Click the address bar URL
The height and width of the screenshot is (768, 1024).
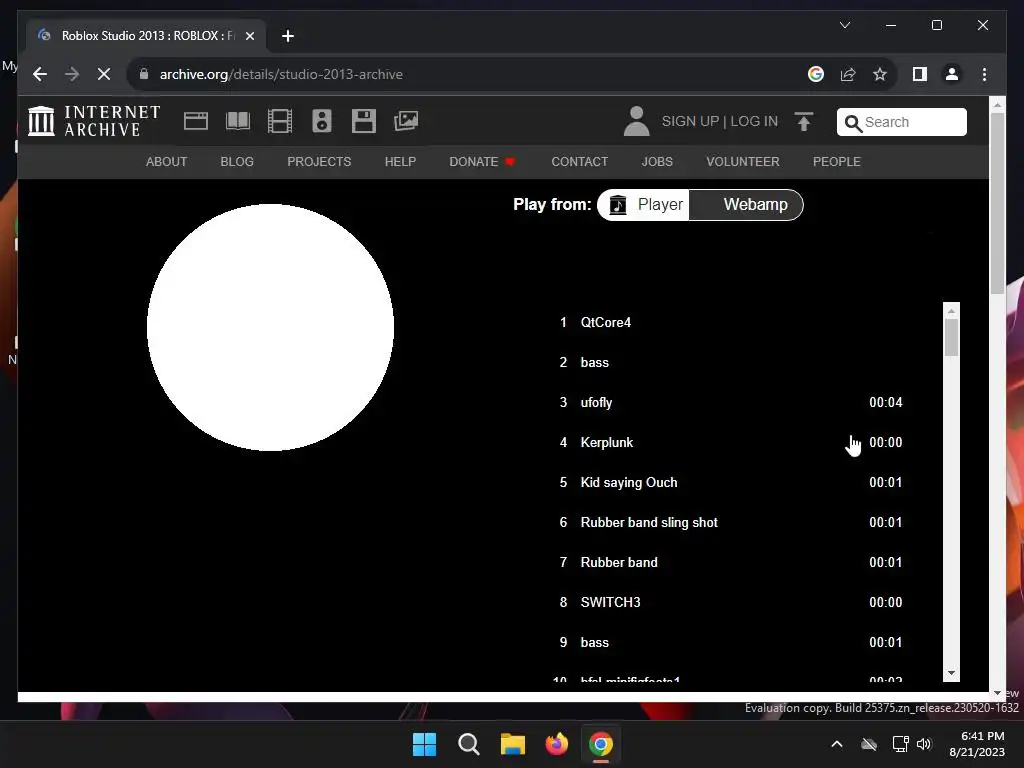(281, 74)
